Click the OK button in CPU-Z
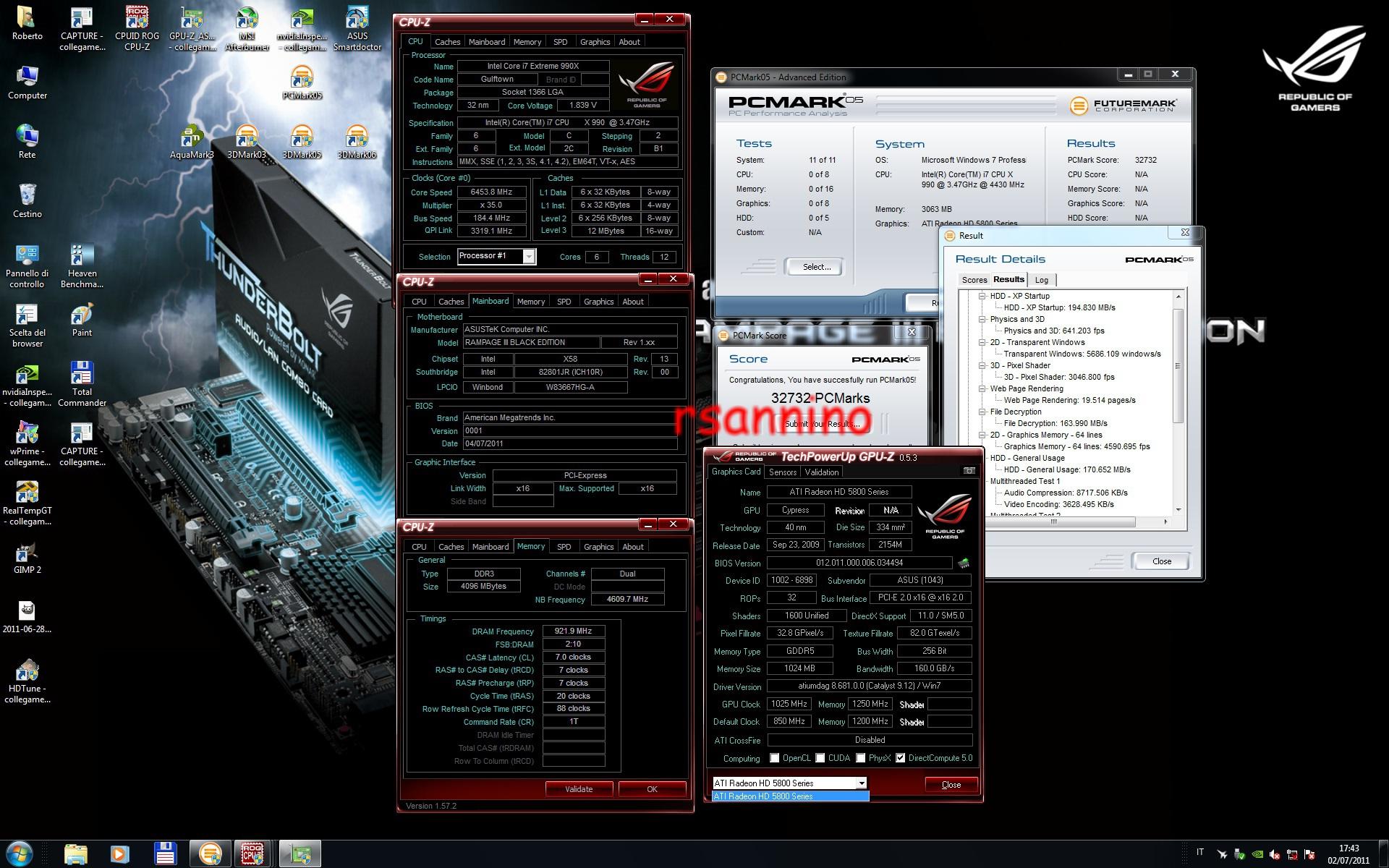The height and width of the screenshot is (868, 1389). (x=652, y=789)
